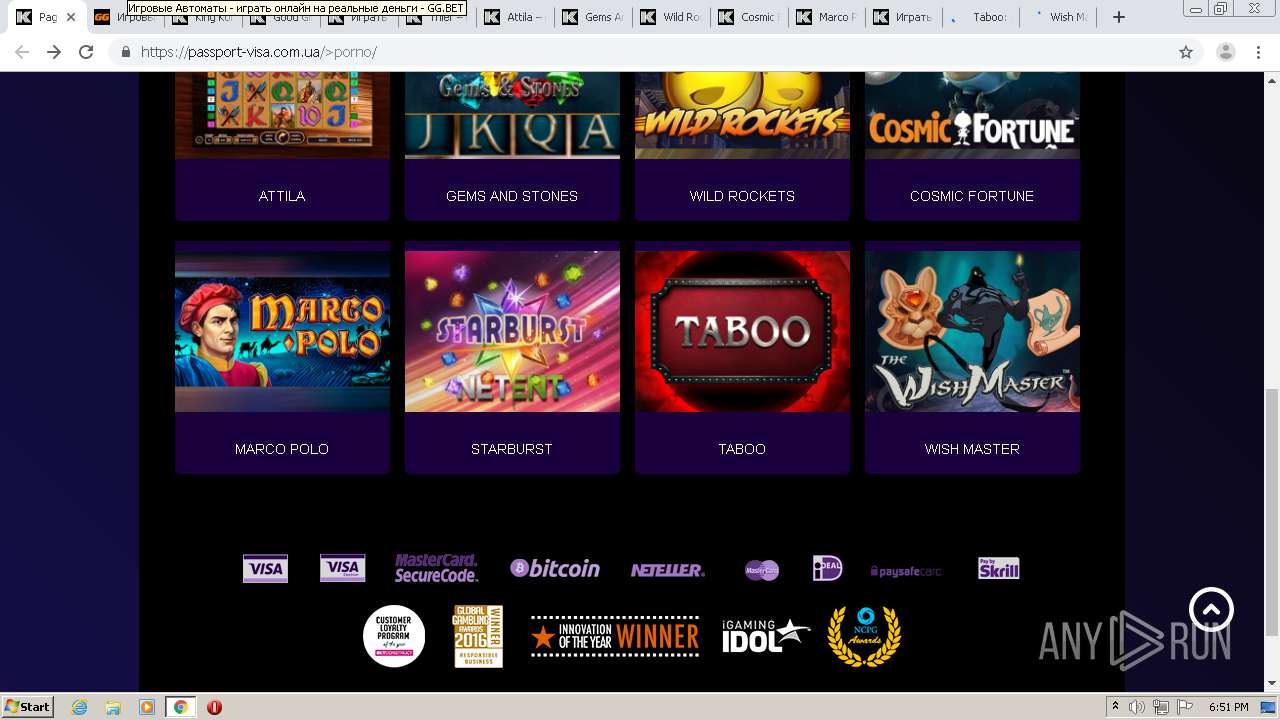The height and width of the screenshot is (720, 1280).
Task: Click the Neteller payment logo
Action: click(x=668, y=570)
